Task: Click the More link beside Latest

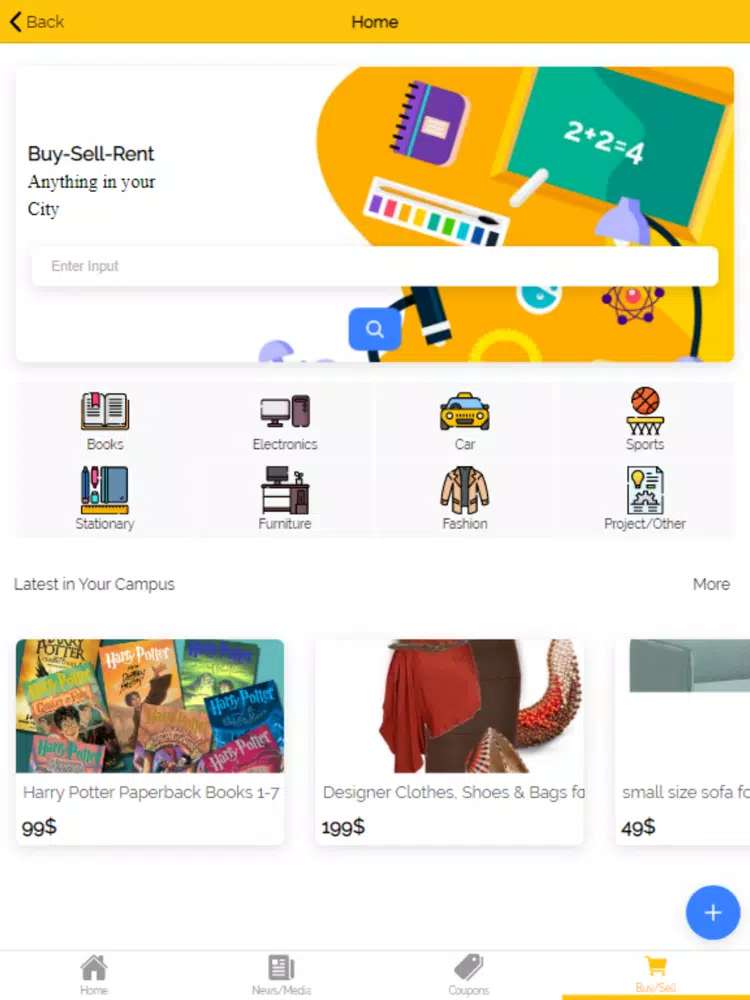Action: pyautogui.click(x=711, y=584)
